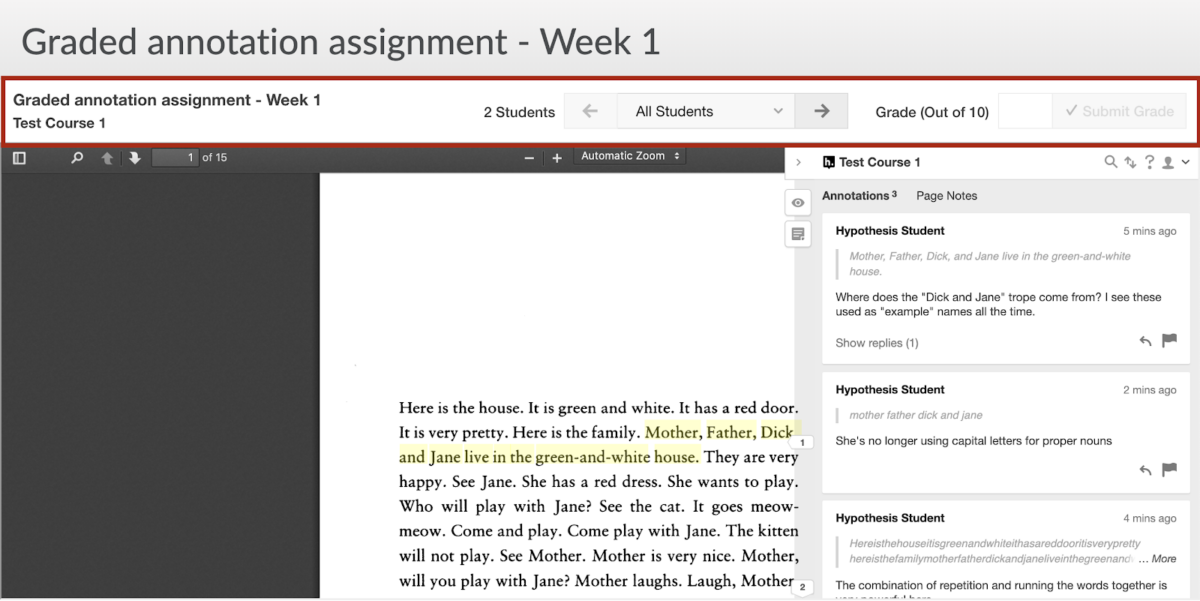Flag the first Hypothesis Student annotation
1200x601 pixels.
point(1169,341)
